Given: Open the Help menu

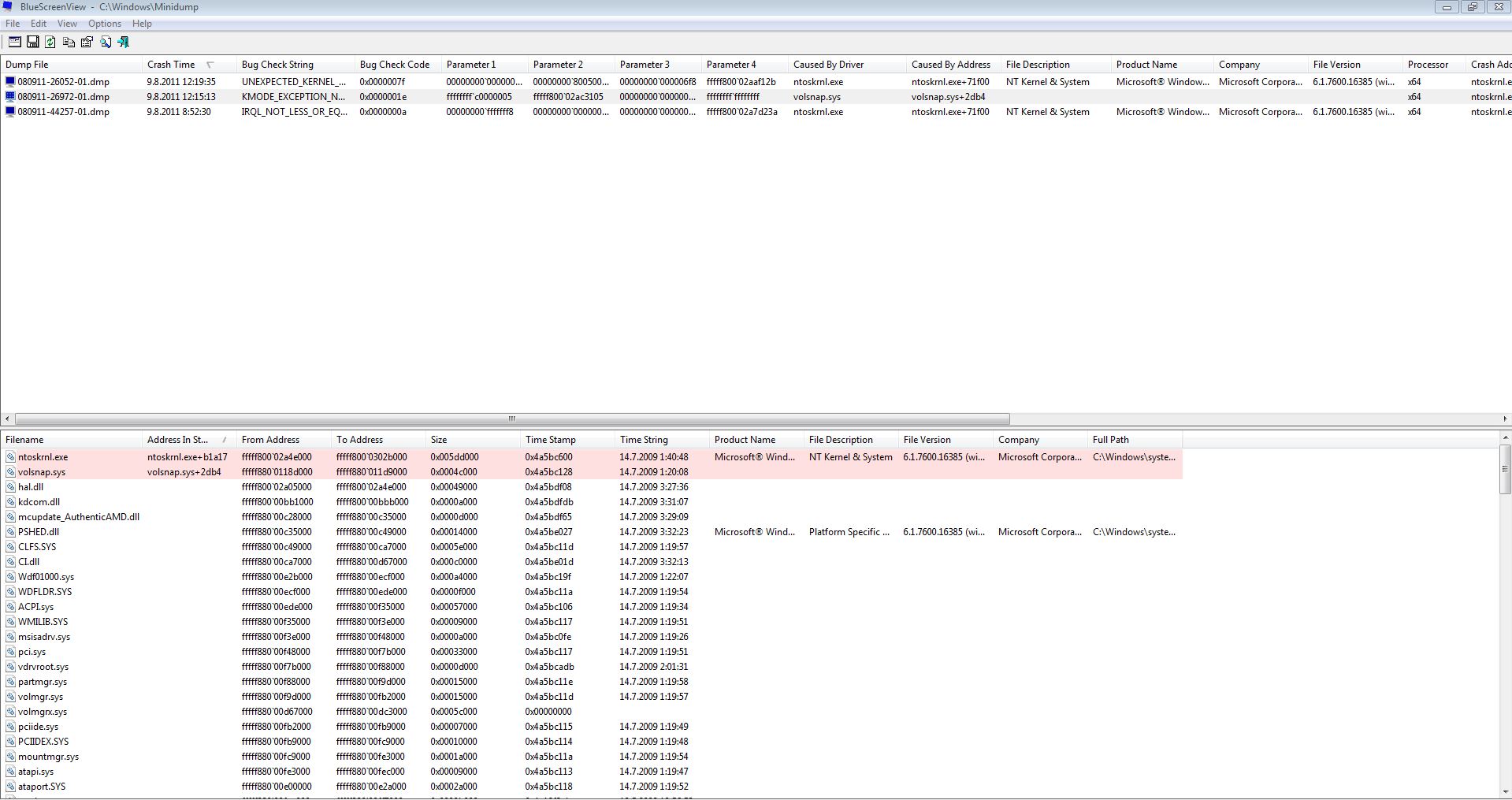Looking at the screenshot, I should coord(142,24).
